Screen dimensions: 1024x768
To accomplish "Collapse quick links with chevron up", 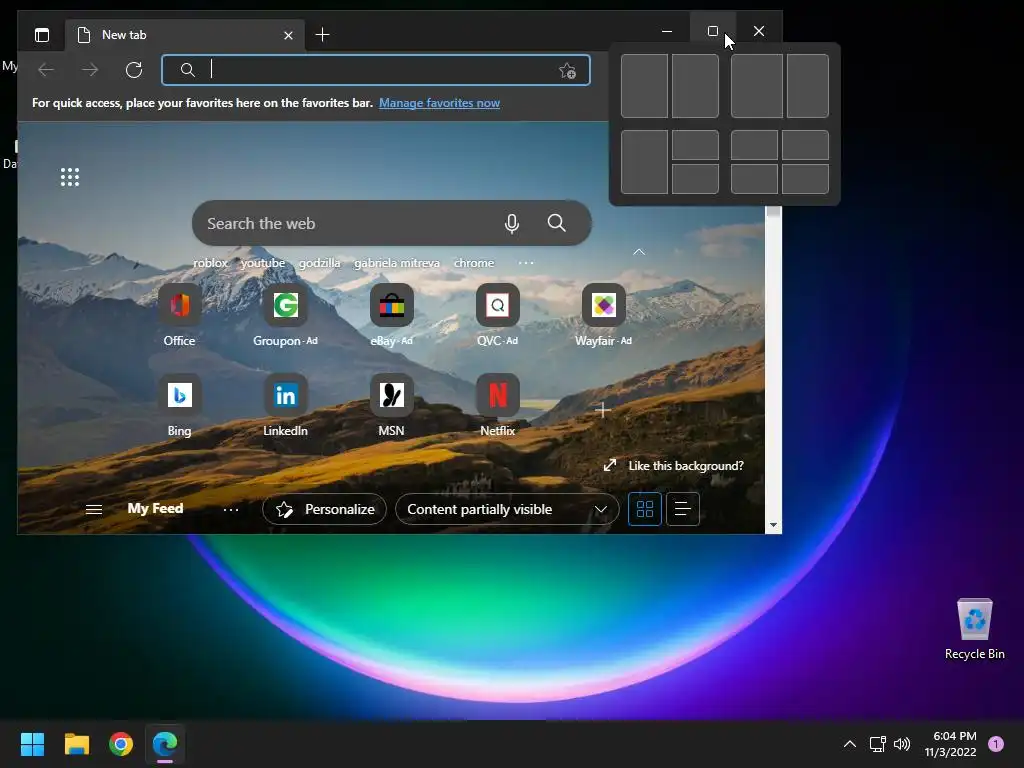I will (x=639, y=252).
